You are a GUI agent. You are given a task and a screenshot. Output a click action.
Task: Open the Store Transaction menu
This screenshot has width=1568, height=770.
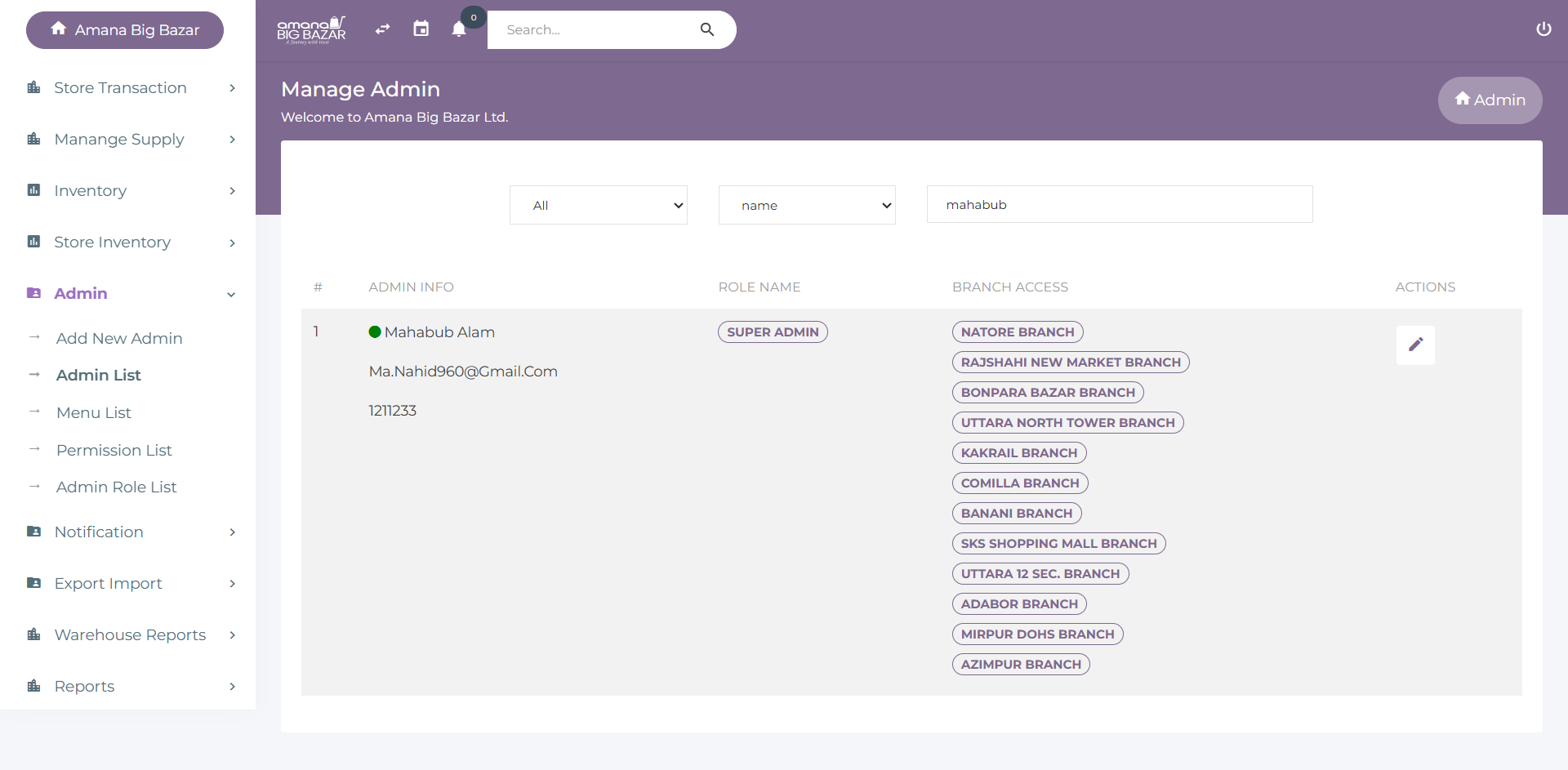click(x=120, y=87)
